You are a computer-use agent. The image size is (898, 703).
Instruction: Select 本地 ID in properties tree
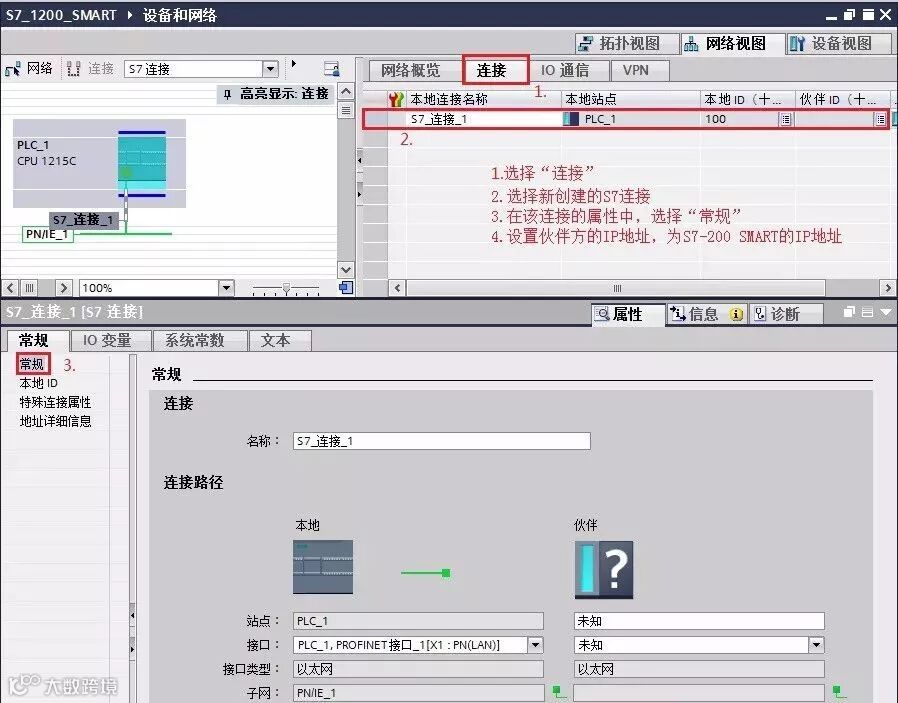39,383
